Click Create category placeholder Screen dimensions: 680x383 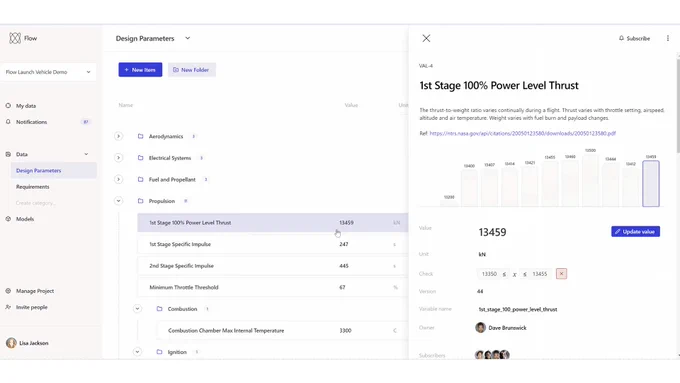point(35,203)
